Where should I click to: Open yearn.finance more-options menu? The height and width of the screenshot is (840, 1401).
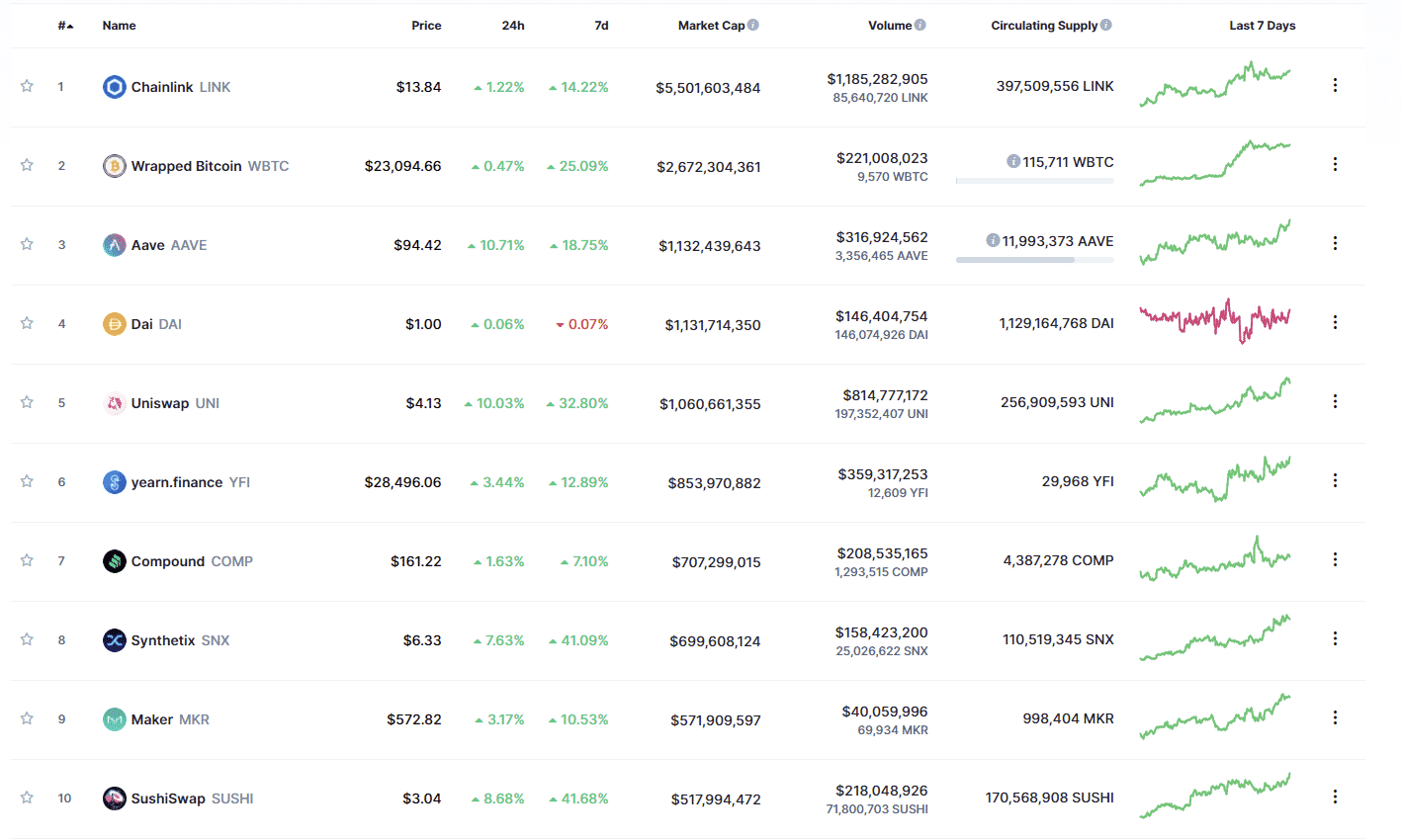pos(1335,480)
